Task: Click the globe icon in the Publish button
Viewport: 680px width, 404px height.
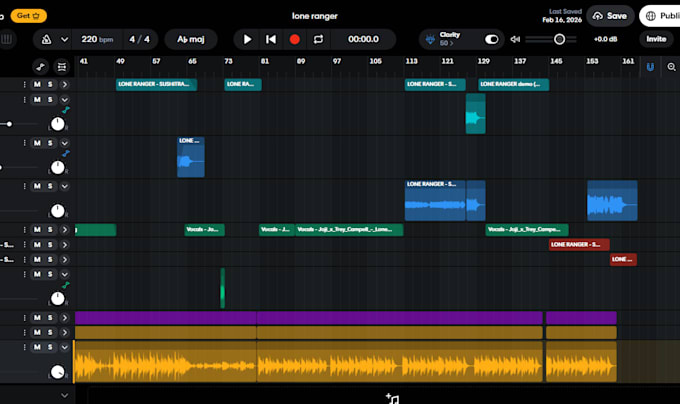Action: click(x=651, y=16)
